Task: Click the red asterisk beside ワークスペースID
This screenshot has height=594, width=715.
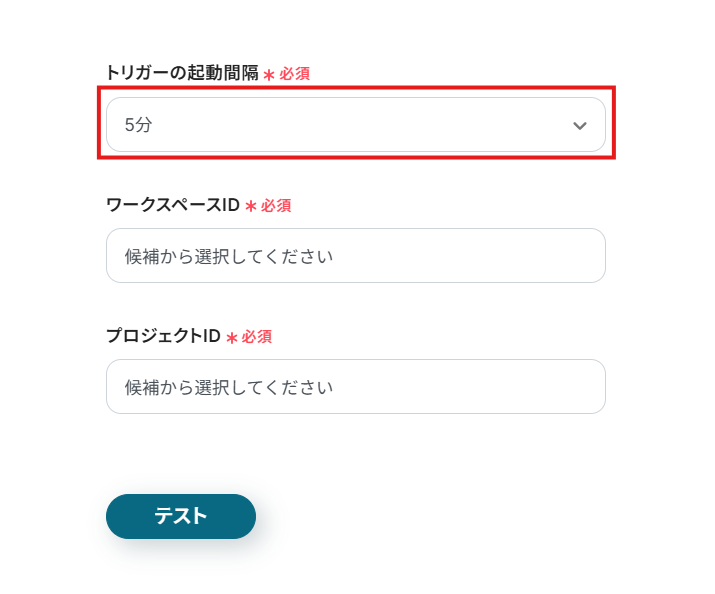Action: click(x=250, y=206)
